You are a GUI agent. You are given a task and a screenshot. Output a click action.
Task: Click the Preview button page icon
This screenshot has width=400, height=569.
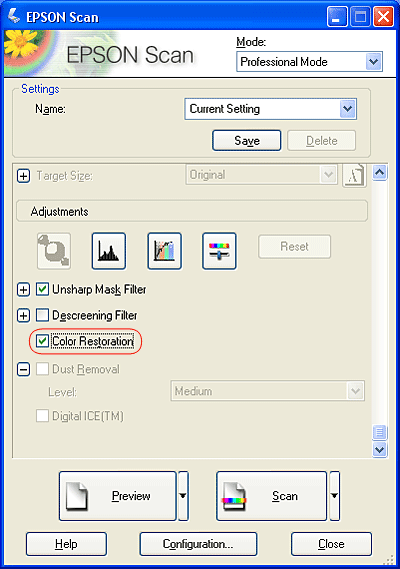(77, 496)
